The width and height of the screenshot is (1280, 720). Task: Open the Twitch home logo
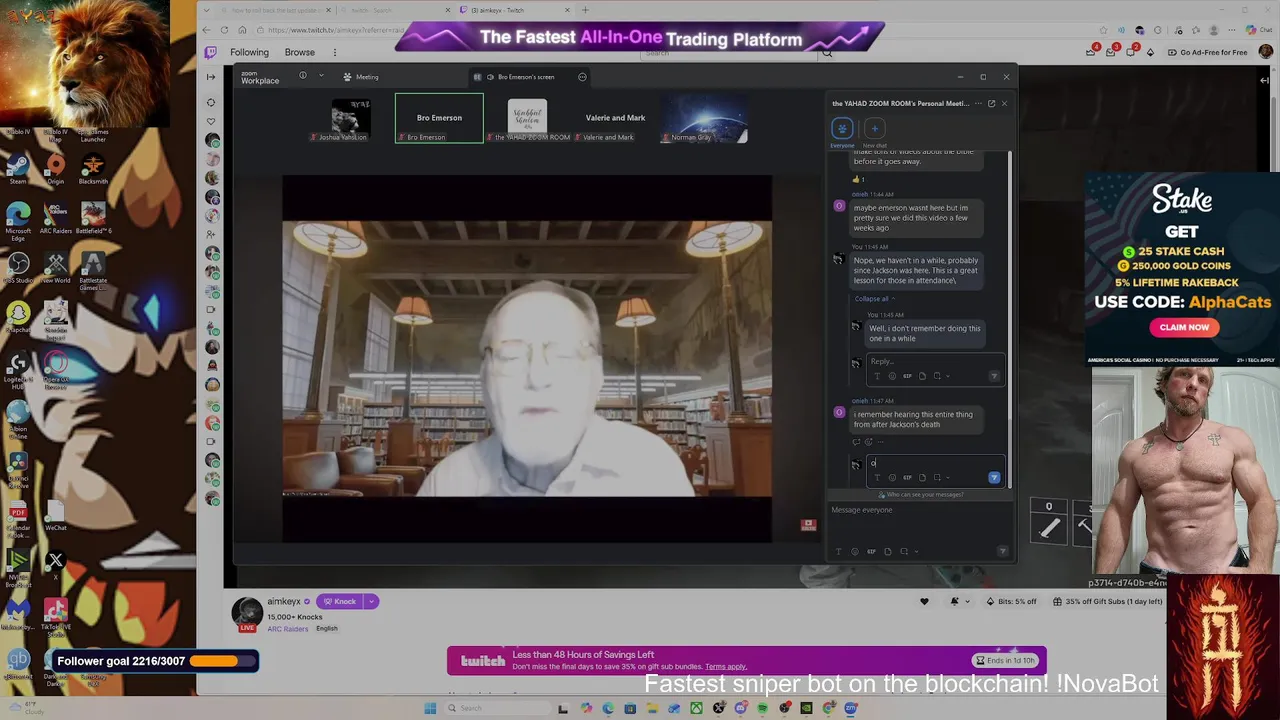[x=210, y=52]
